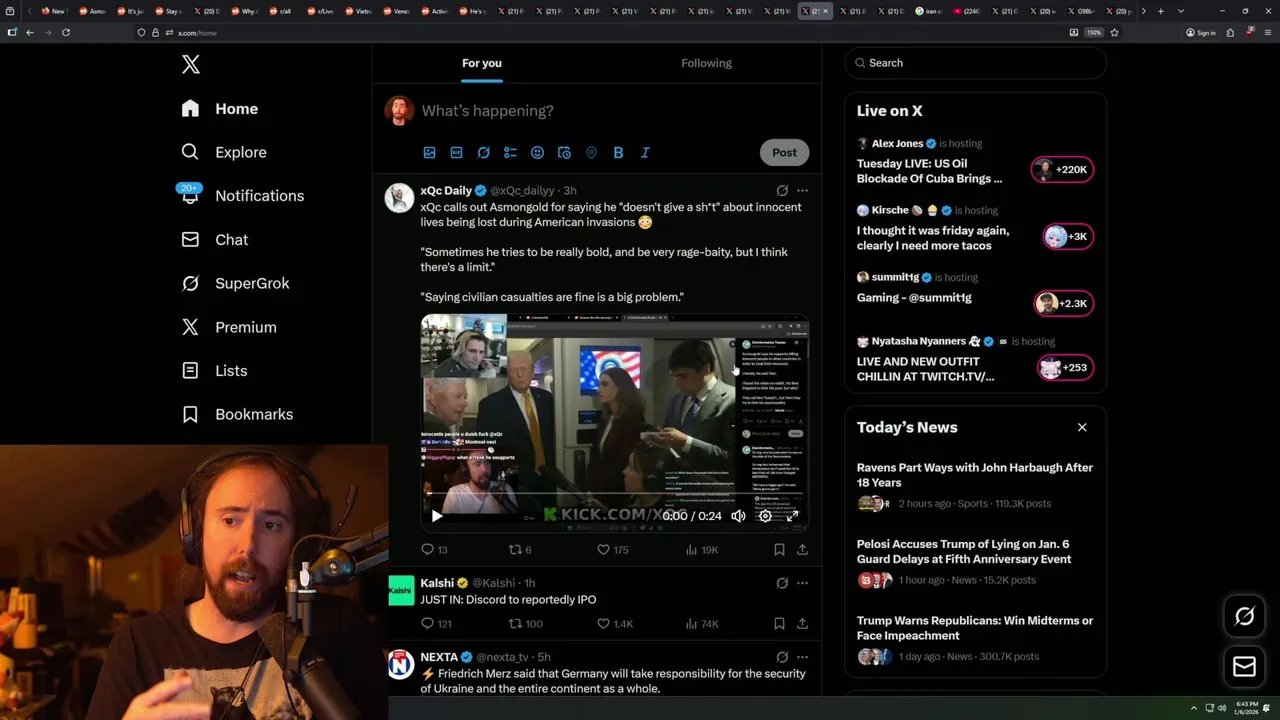Play the xQc Daily video

pyautogui.click(x=437, y=516)
